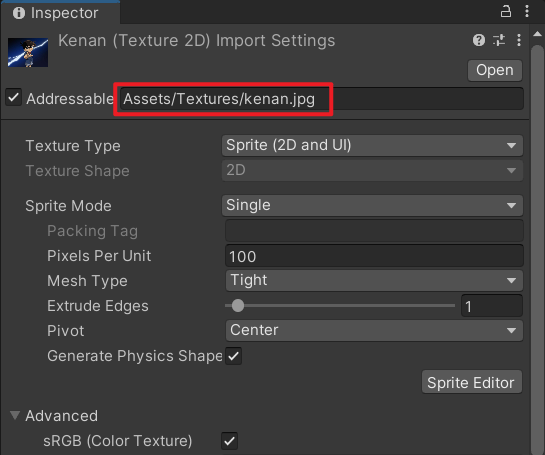Open the import settings more-options menu
This screenshot has height=455, width=545.
pyautogui.click(x=519, y=40)
